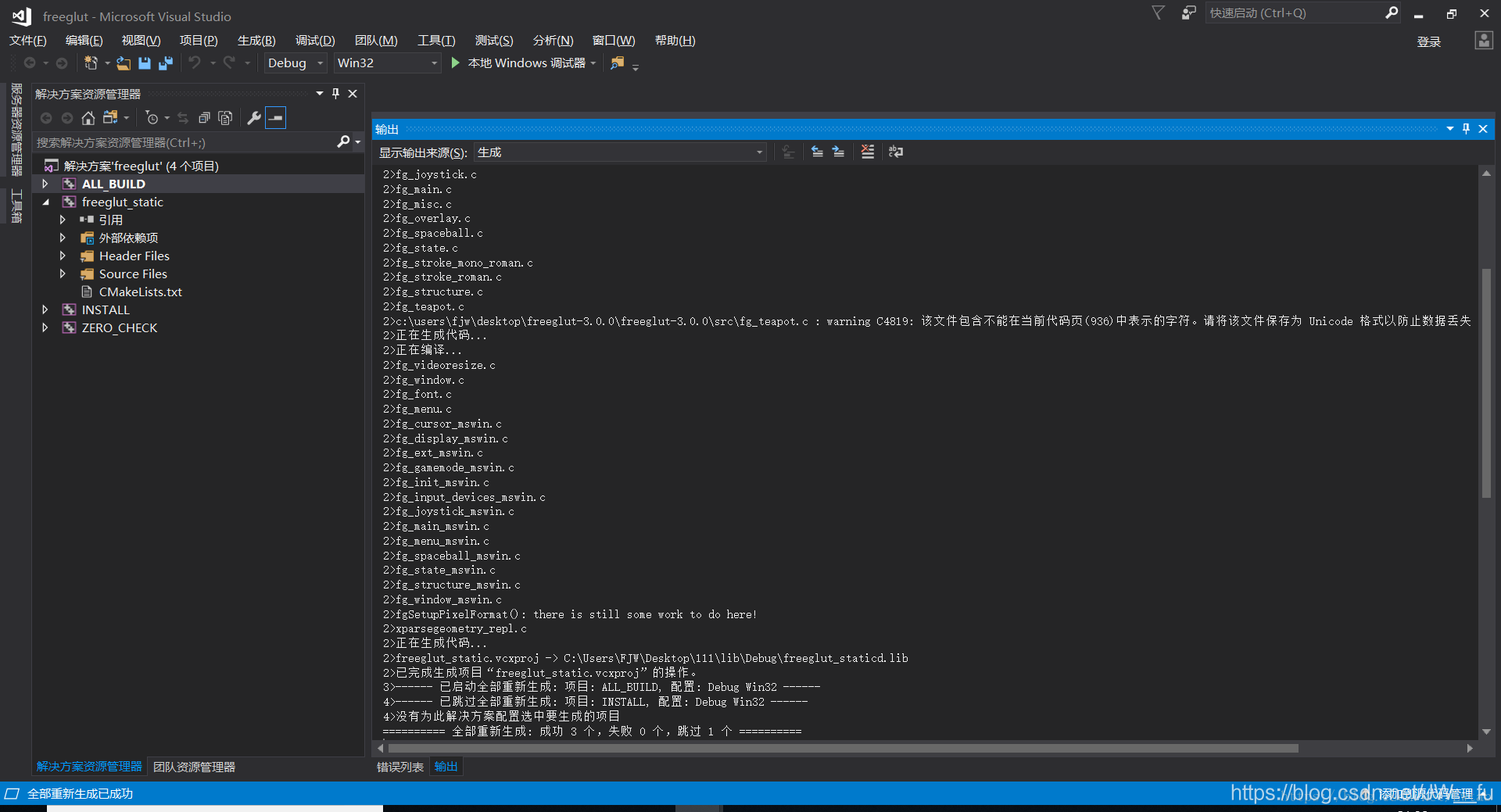Open the 帮助(H) help menu

pos(675,41)
